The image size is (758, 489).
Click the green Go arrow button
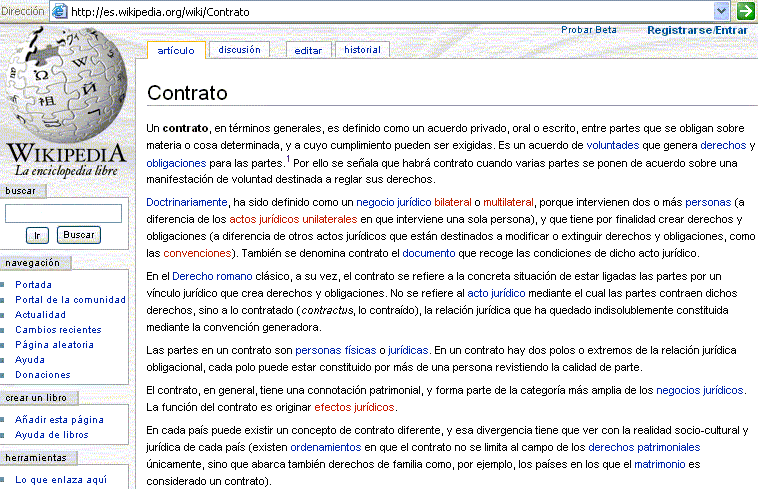tap(745, 11)
